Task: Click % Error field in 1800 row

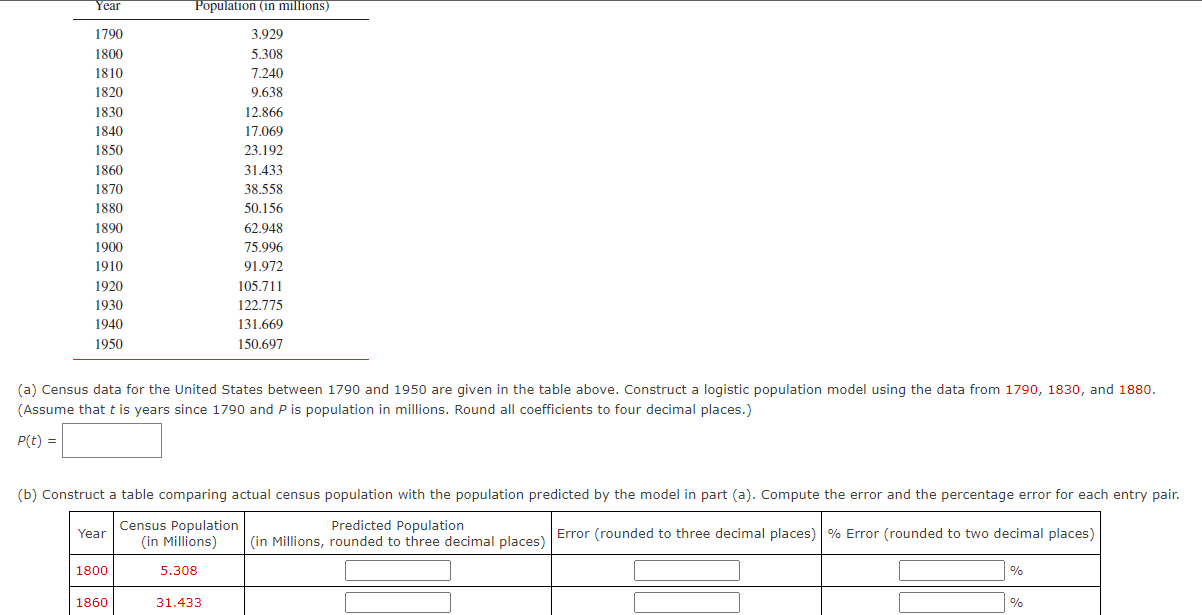Action: [952, 570]
